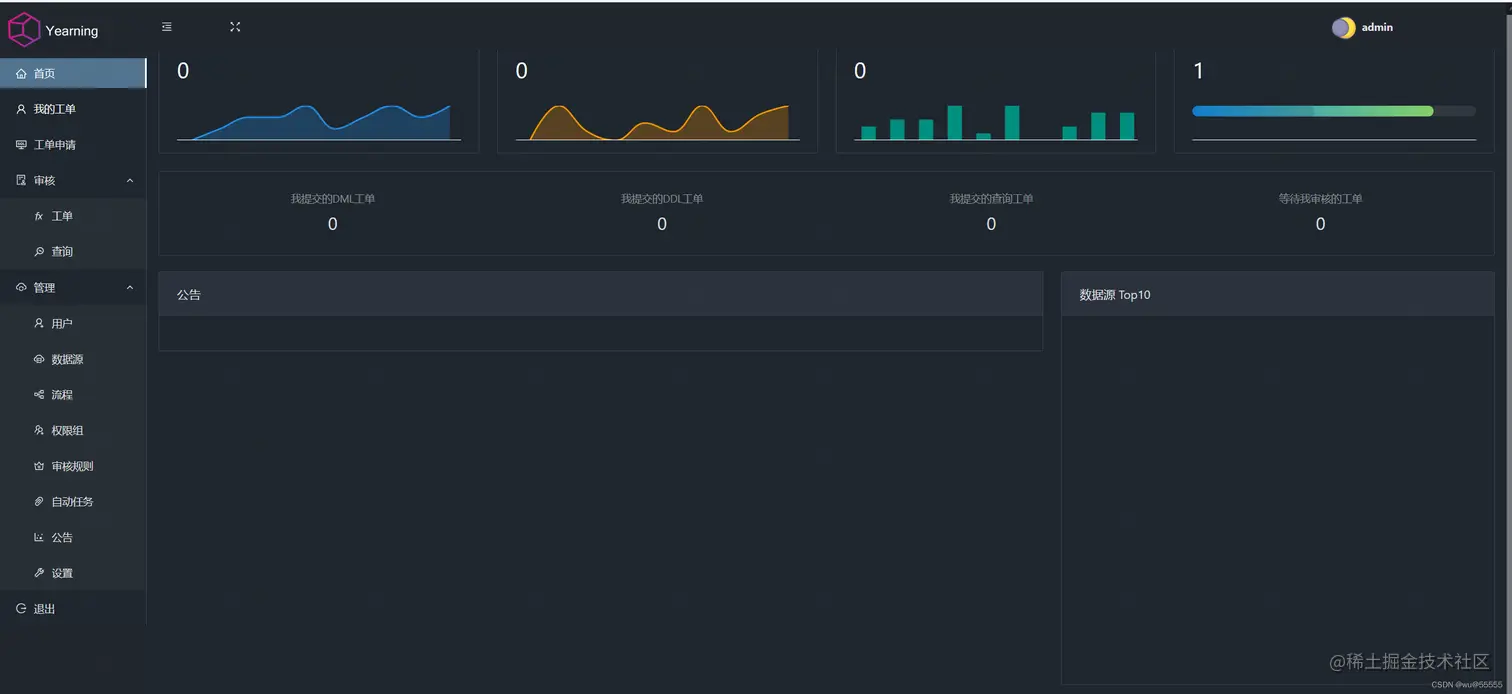Click the blue area chart

[x=319, y=122]
